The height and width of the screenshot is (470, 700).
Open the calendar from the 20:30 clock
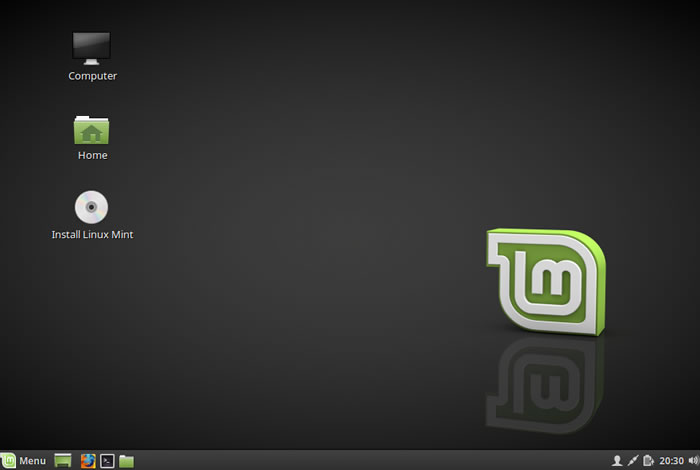(671, 461)
